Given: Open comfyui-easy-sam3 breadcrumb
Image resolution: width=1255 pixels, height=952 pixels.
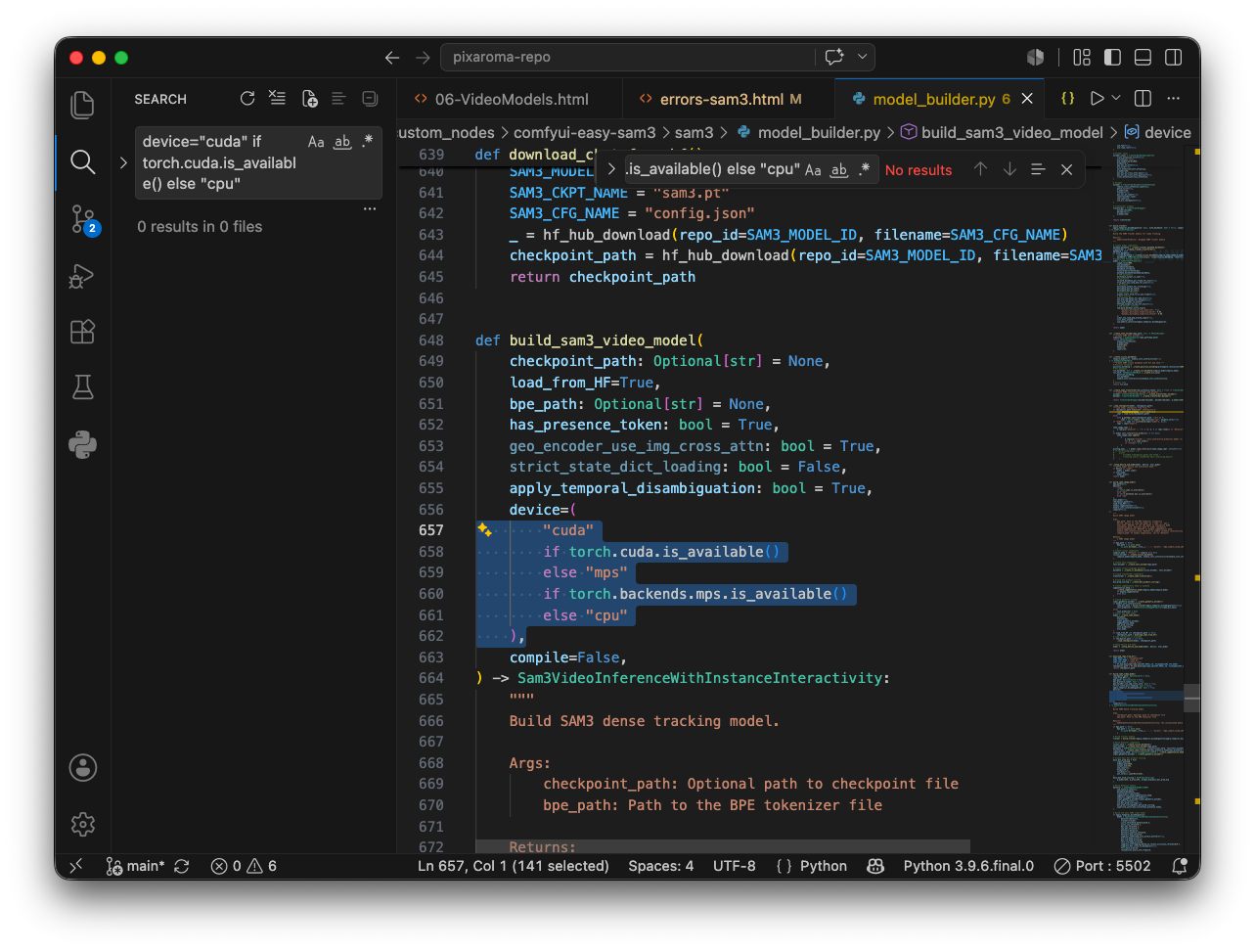Looking at the screenshot, I should tap(584, 132).
